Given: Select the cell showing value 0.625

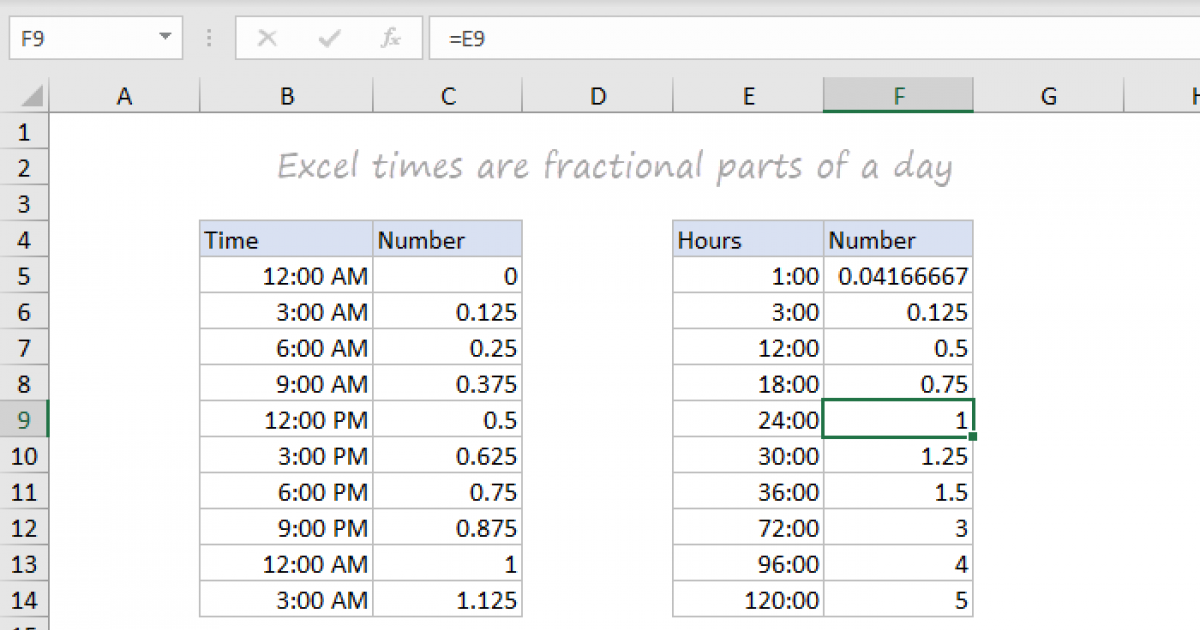Looking at the screenshot, I should (x=447, y=455).
